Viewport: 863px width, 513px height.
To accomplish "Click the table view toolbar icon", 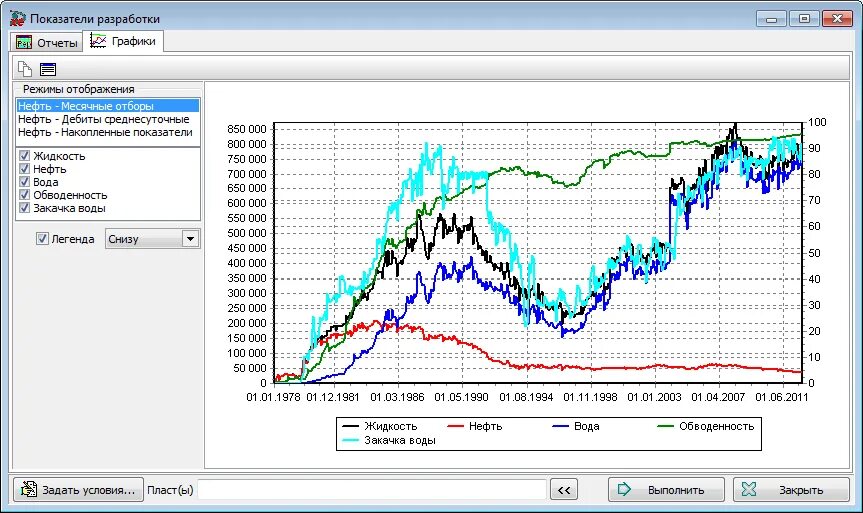I will pos(48,69).
